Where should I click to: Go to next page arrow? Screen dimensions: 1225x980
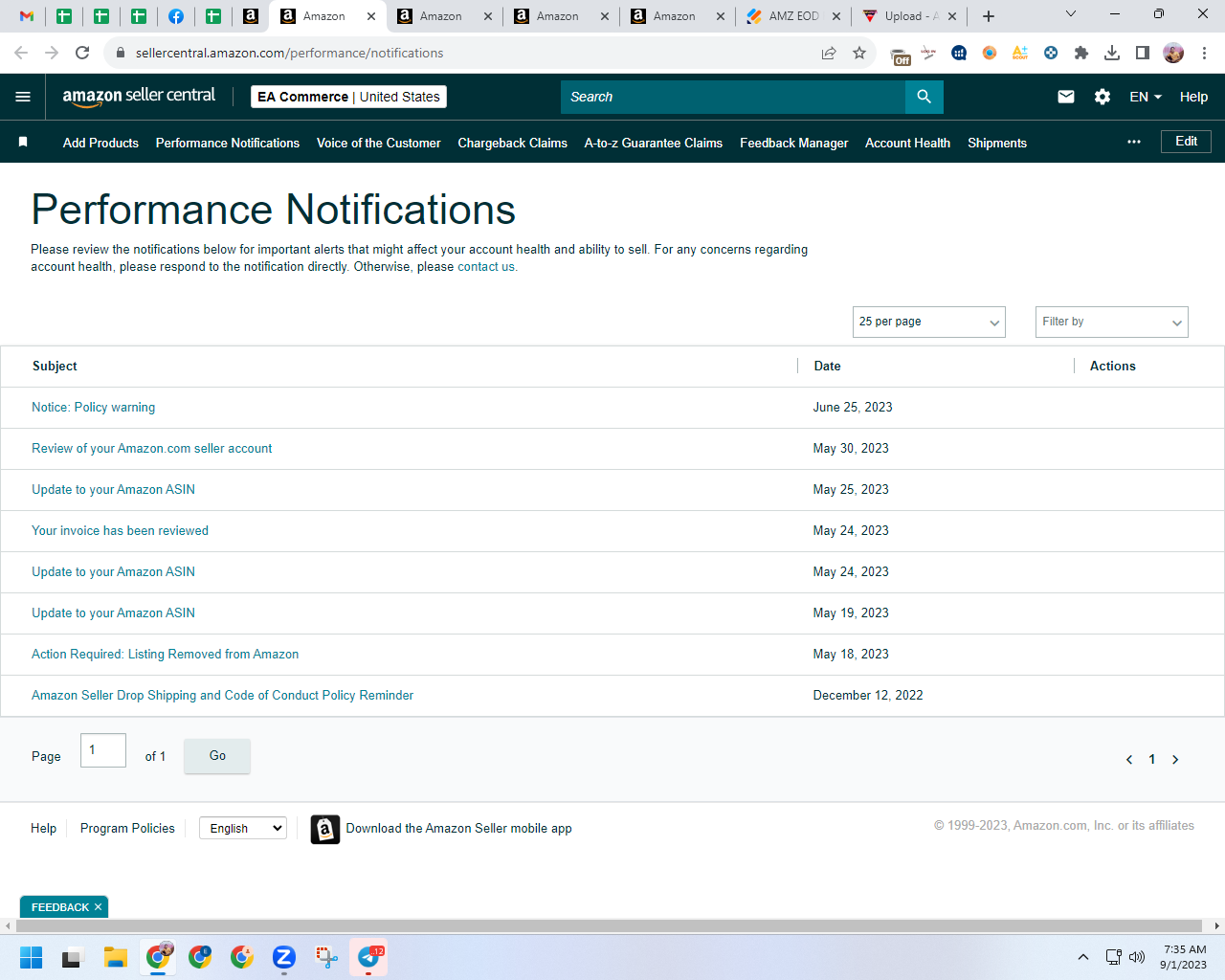[x=1175, y=760]
